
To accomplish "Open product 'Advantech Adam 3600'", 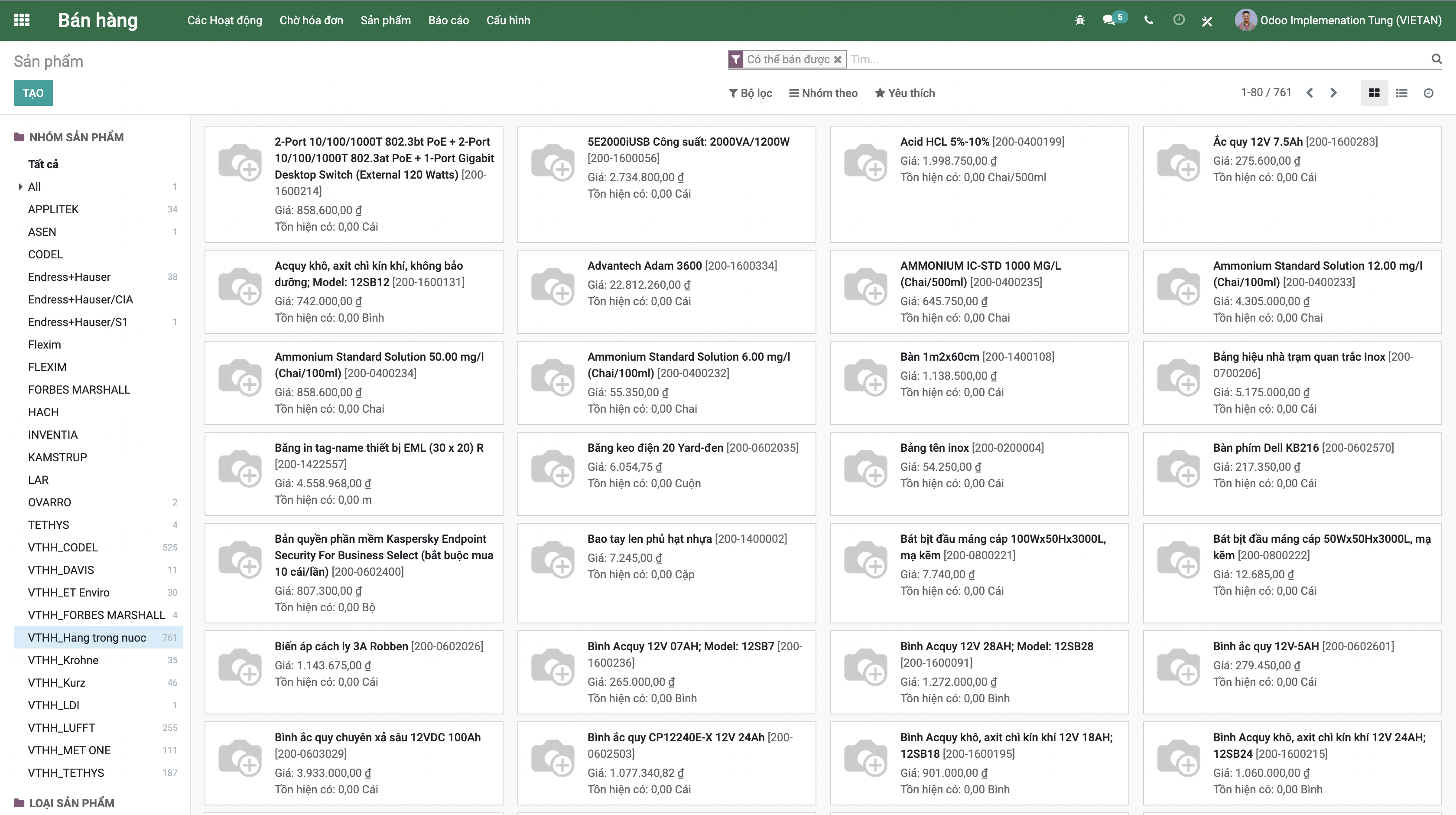I will coord(645,265).
